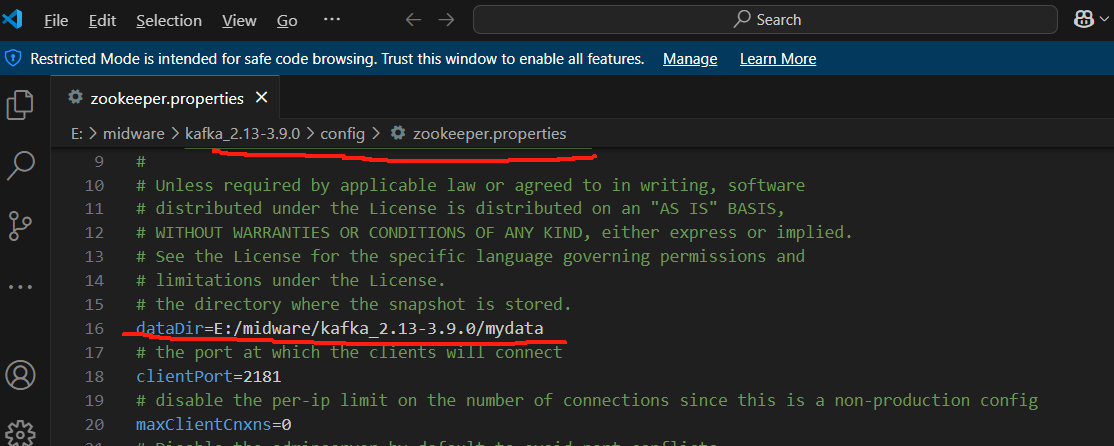The height and width of the screenshot is (446, 1114).
Task: Show additional views ellipsis in activity bar
Action: 20,288
